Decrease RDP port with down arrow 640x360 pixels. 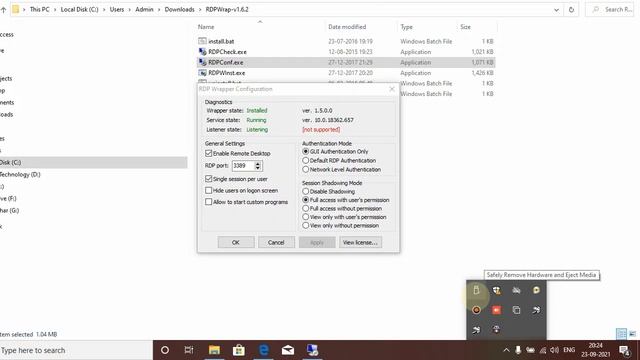coord(258,168)
